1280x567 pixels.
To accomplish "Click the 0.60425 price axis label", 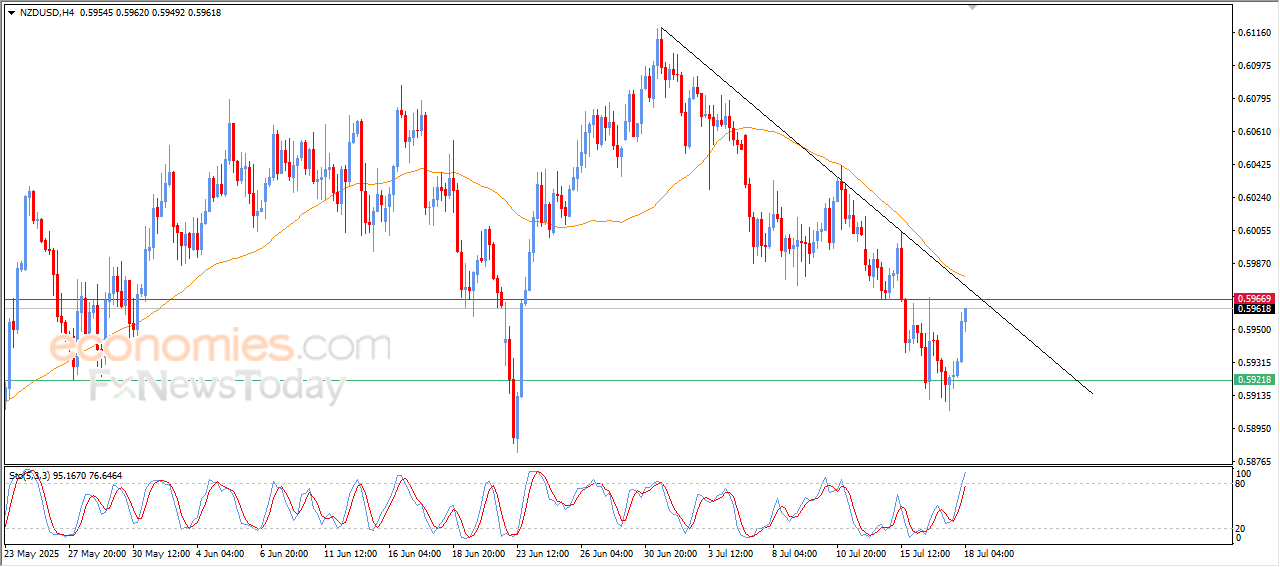I will 1253,165.
